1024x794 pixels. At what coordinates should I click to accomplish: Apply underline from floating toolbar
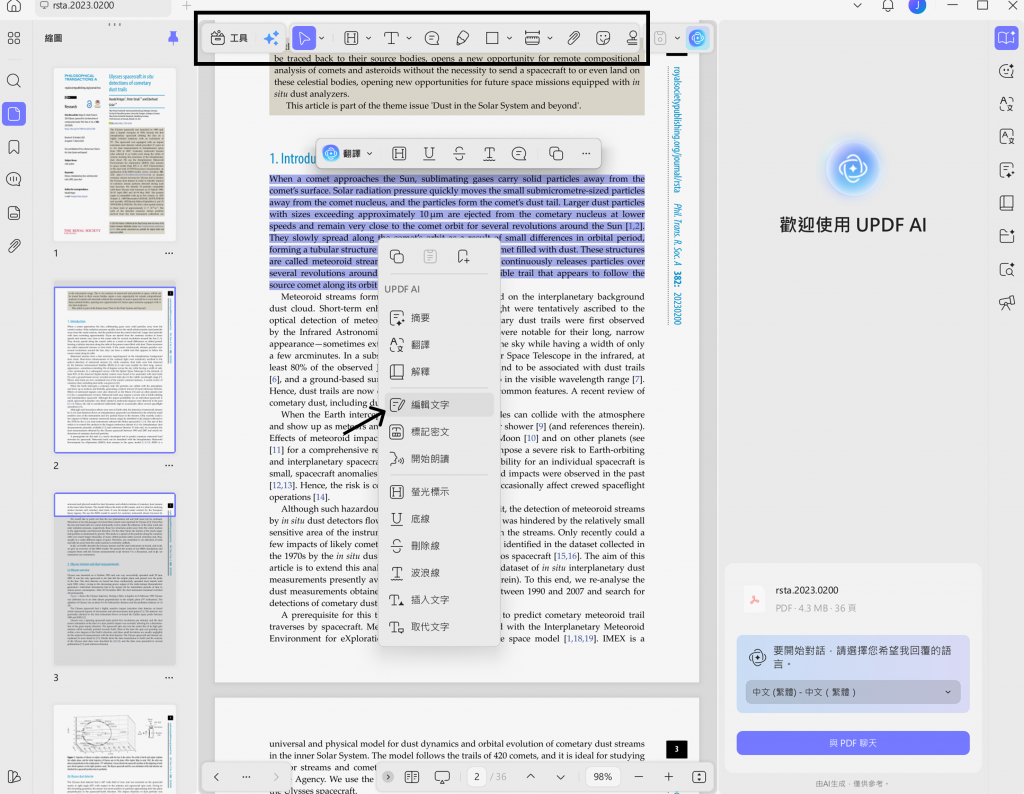click(x=429, y=153)
